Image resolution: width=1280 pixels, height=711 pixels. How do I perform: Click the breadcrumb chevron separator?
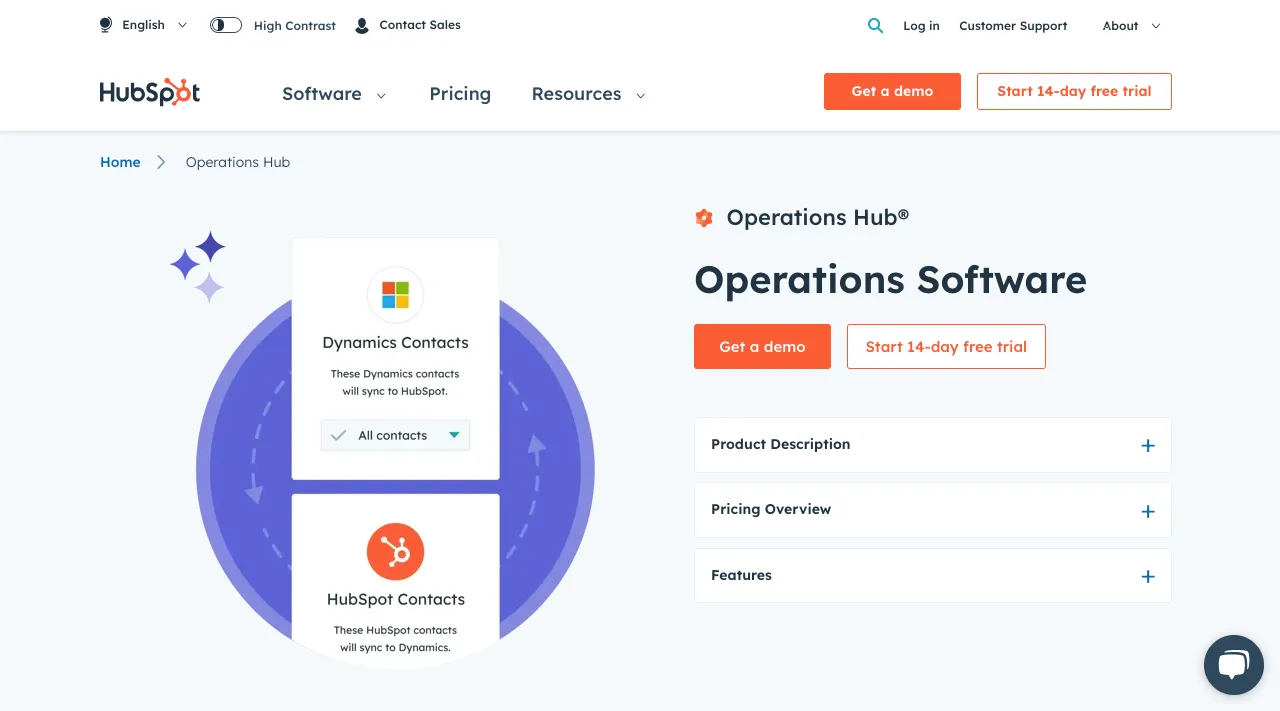(161, 162)
